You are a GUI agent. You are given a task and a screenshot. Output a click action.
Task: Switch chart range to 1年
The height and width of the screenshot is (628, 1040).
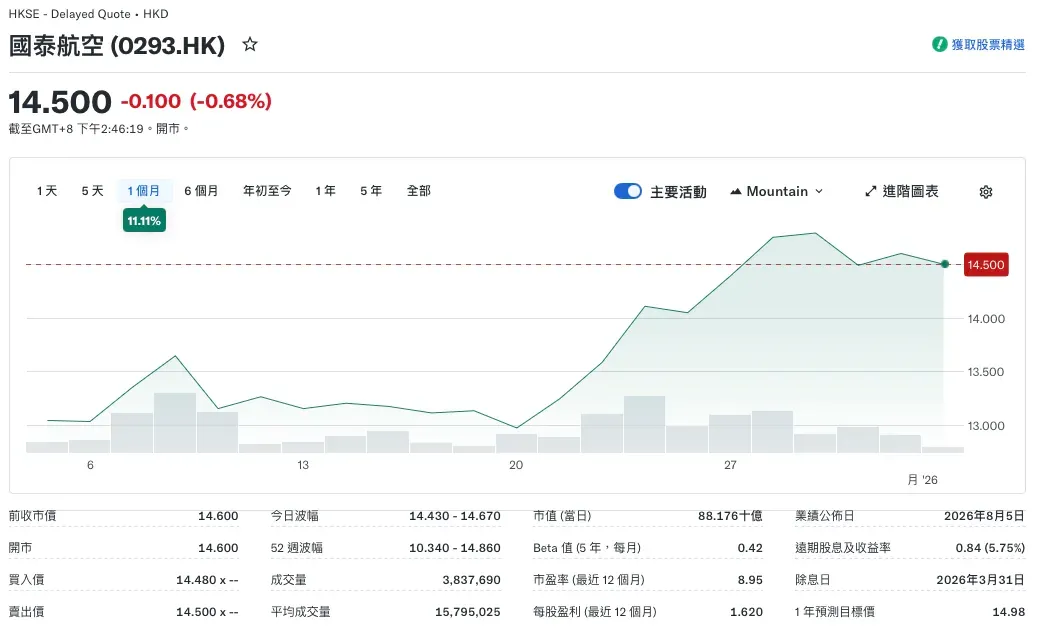[325, 191]
